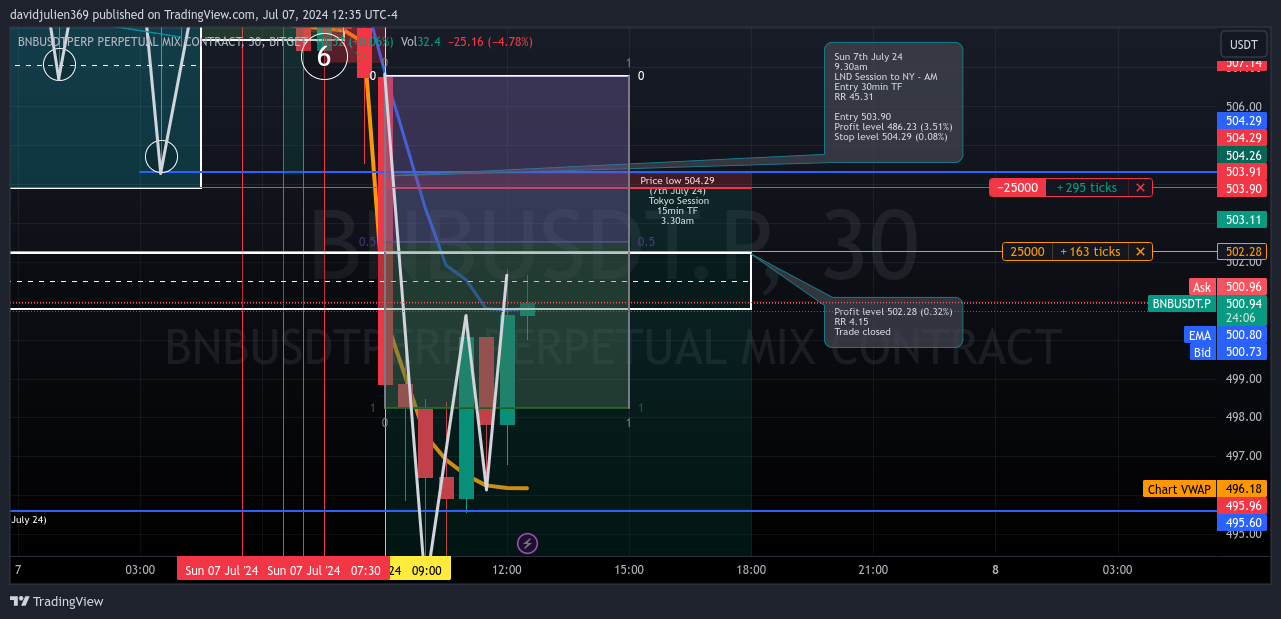1281x619 pixels.
Task: Click the 503.90 position price label
Action: tap(1242, 189)
